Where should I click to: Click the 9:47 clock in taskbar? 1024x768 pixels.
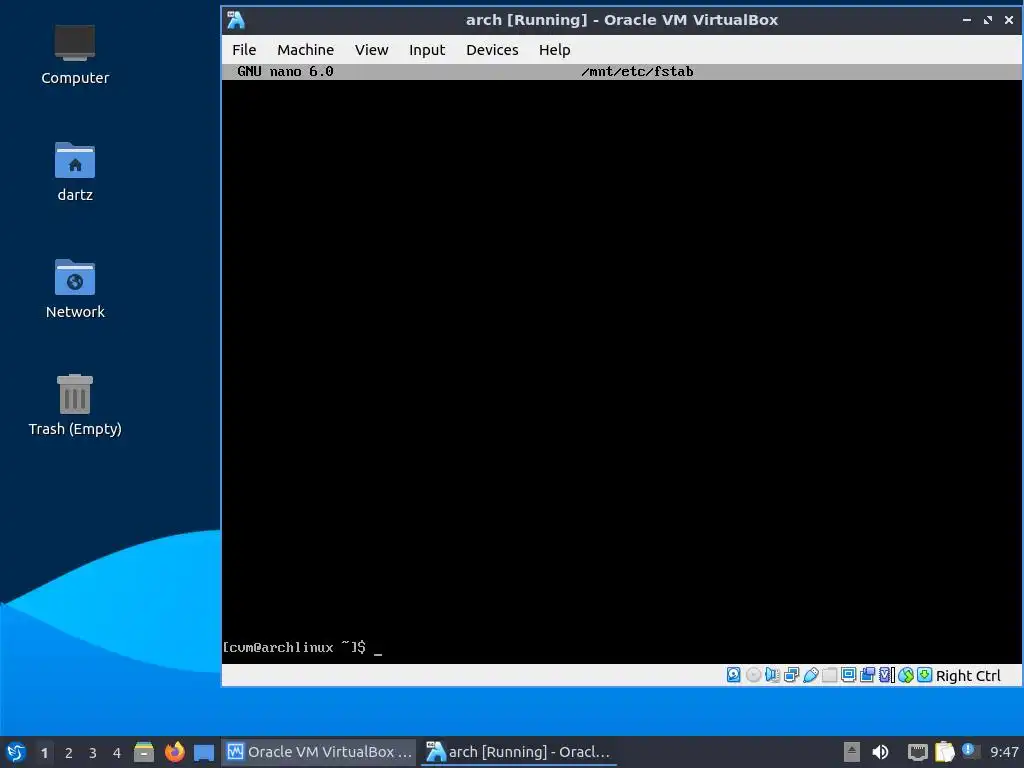click(x=1004, y=752)
